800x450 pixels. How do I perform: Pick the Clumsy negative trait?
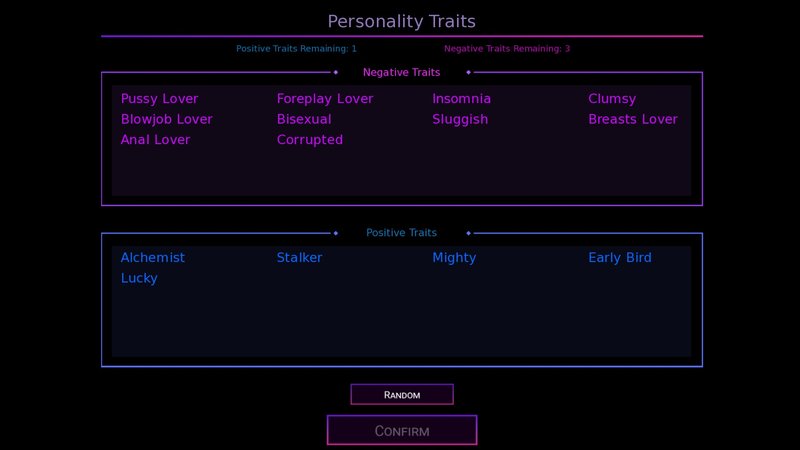(x=612, y=99)
